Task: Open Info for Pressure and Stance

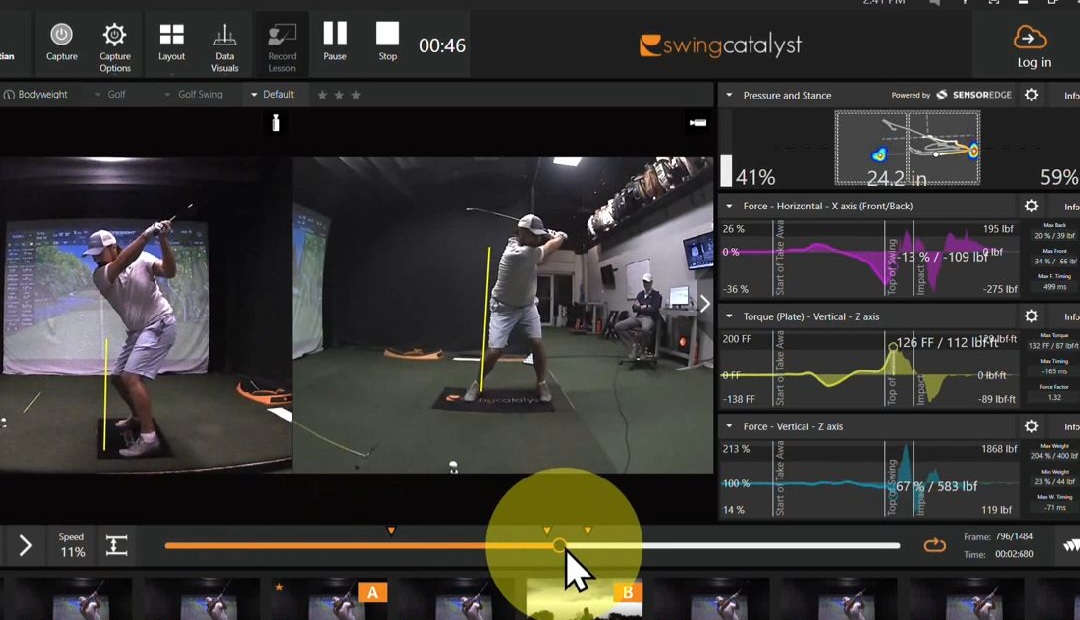Action: (1071, 96)
